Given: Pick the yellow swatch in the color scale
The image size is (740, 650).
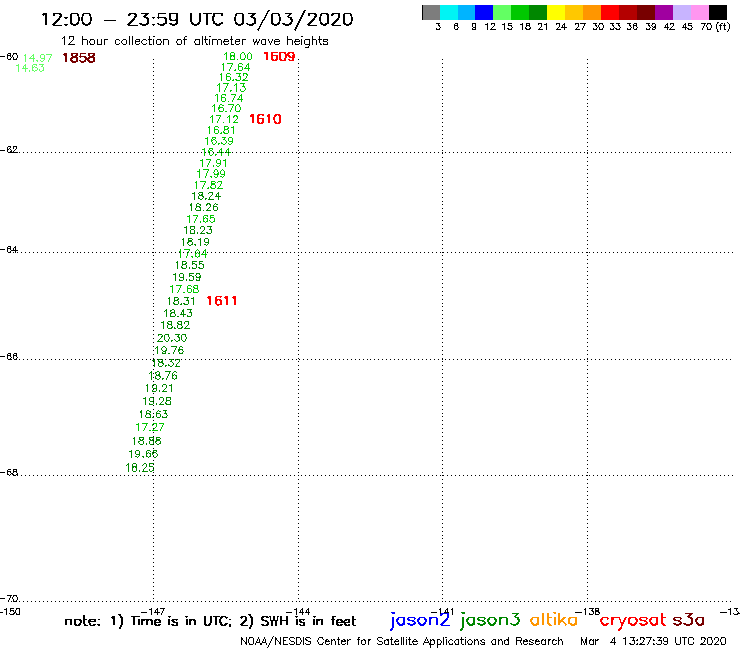Looking at the screenshot, I should point(556,12).
